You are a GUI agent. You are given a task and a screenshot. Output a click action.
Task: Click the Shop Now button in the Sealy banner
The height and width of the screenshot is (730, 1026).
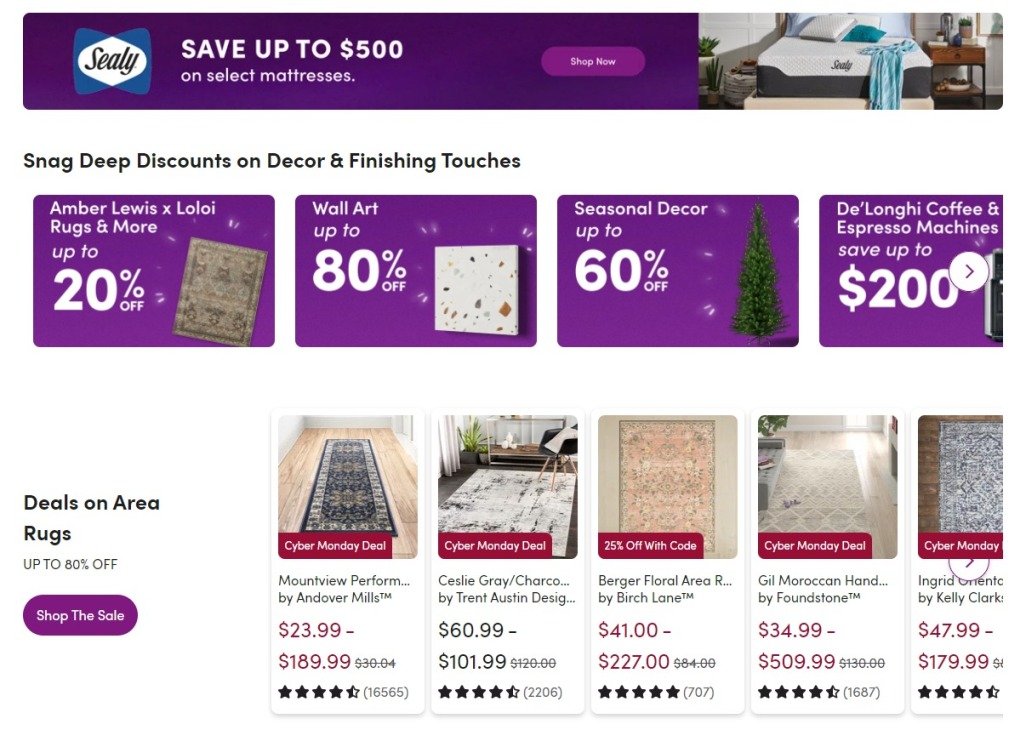pos(593,61)
